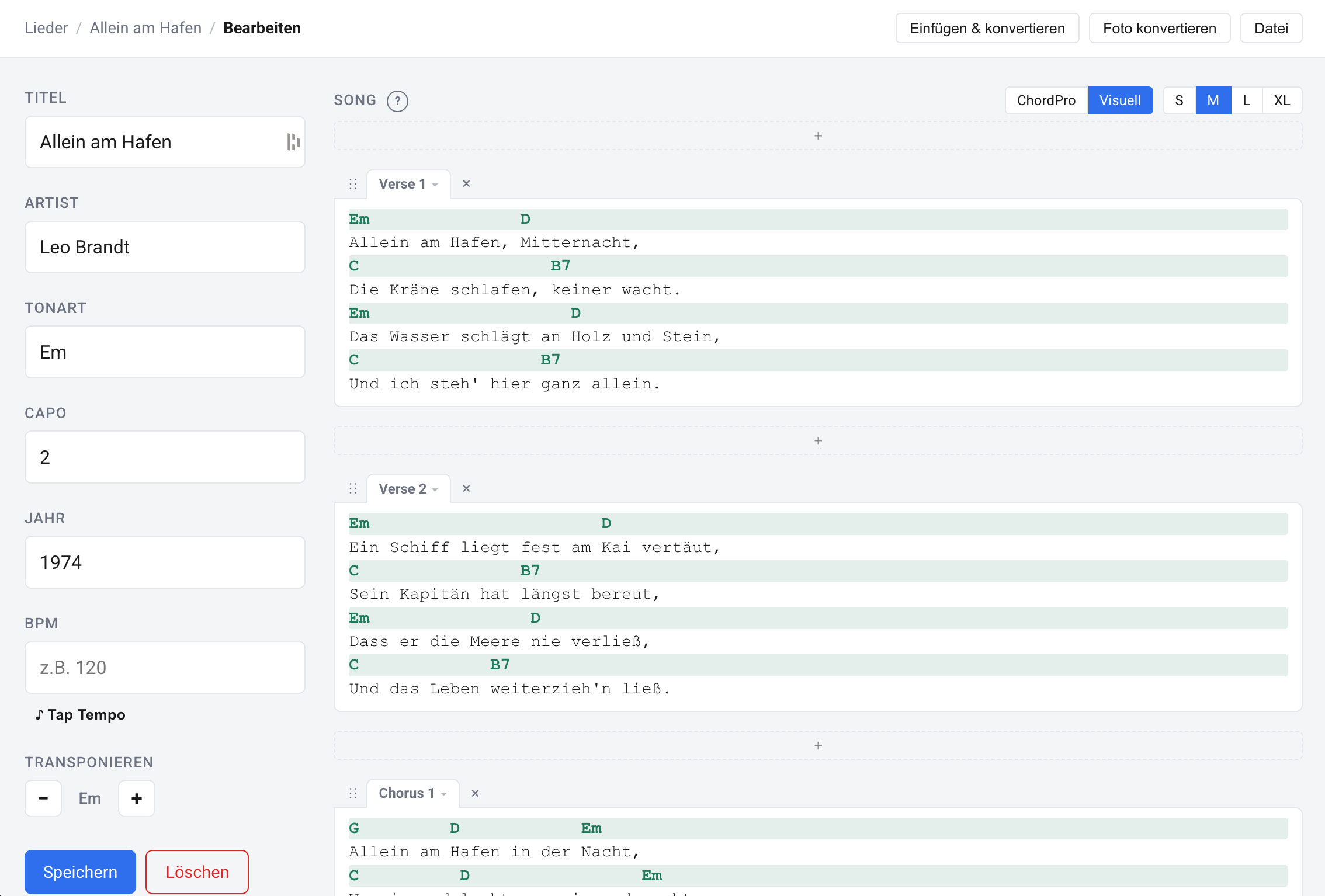
Task: Open the Datei menu
Action: (x=1271, y=27)
